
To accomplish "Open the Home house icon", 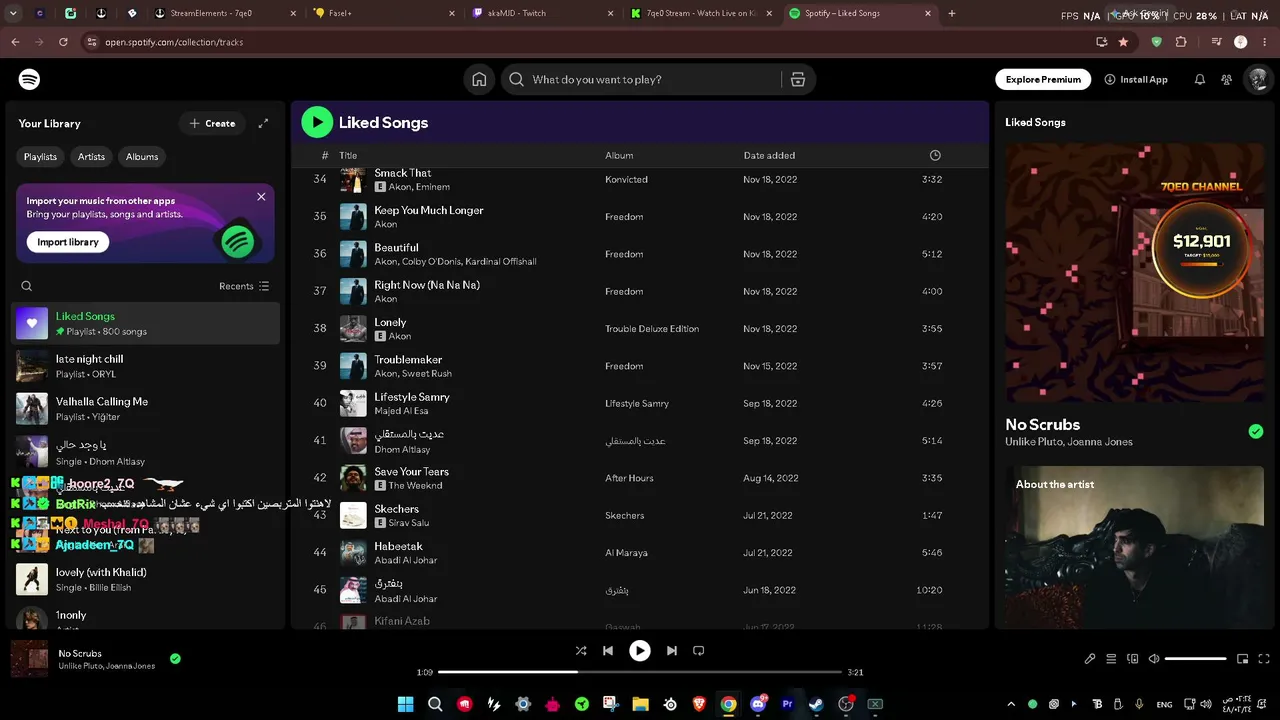I will 479,80.
